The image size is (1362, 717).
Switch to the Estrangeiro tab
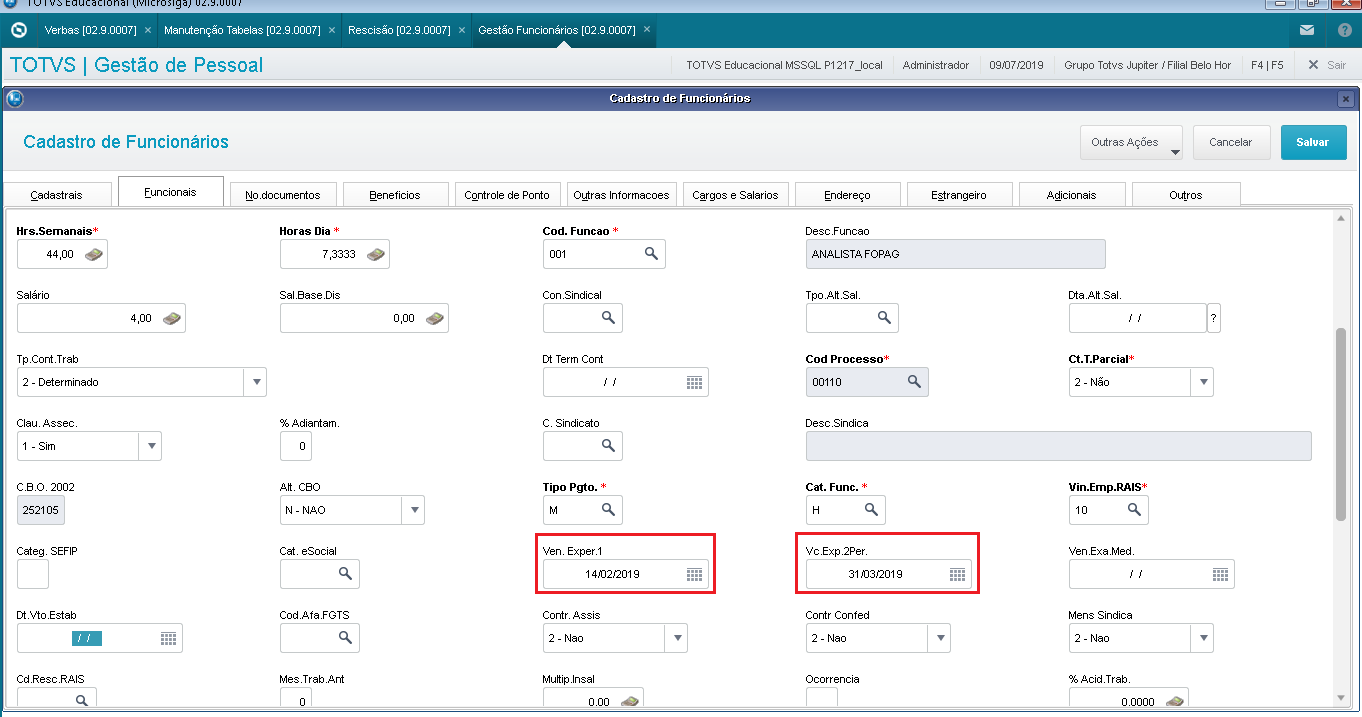[959, 195]
